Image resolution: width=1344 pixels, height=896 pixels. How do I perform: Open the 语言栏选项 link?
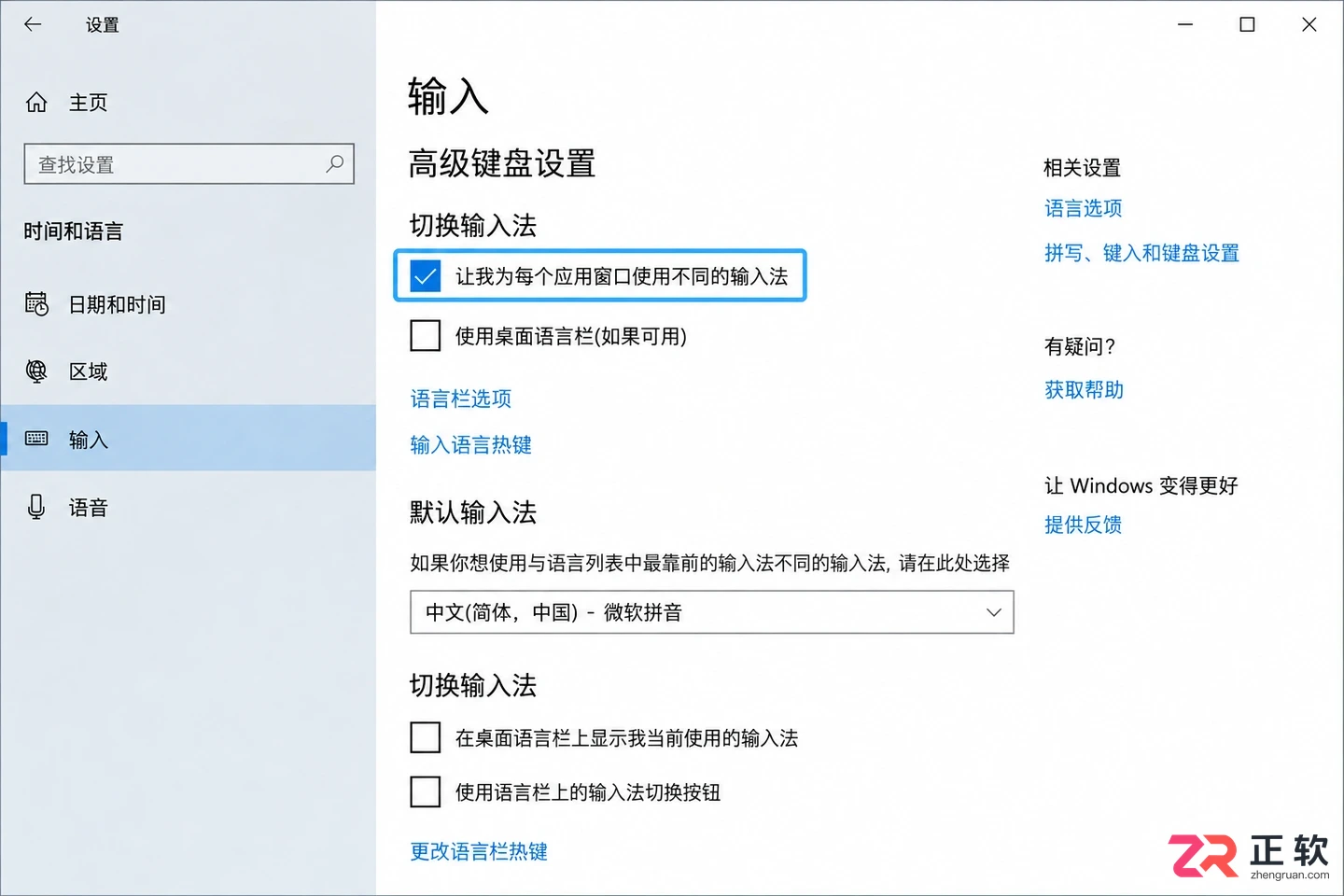461,399
